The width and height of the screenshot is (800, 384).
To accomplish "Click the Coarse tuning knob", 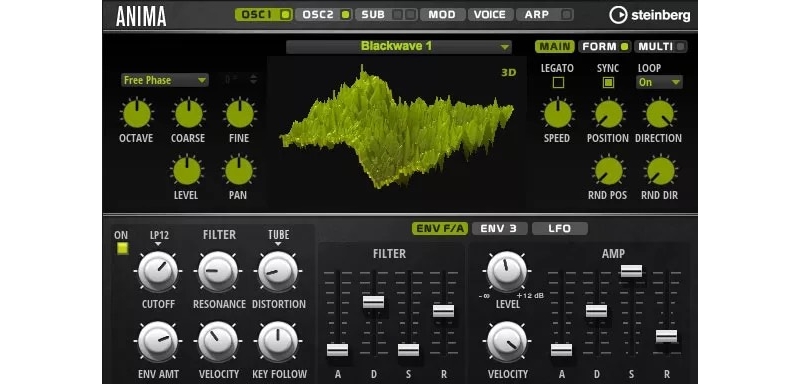I will [188, 114].
